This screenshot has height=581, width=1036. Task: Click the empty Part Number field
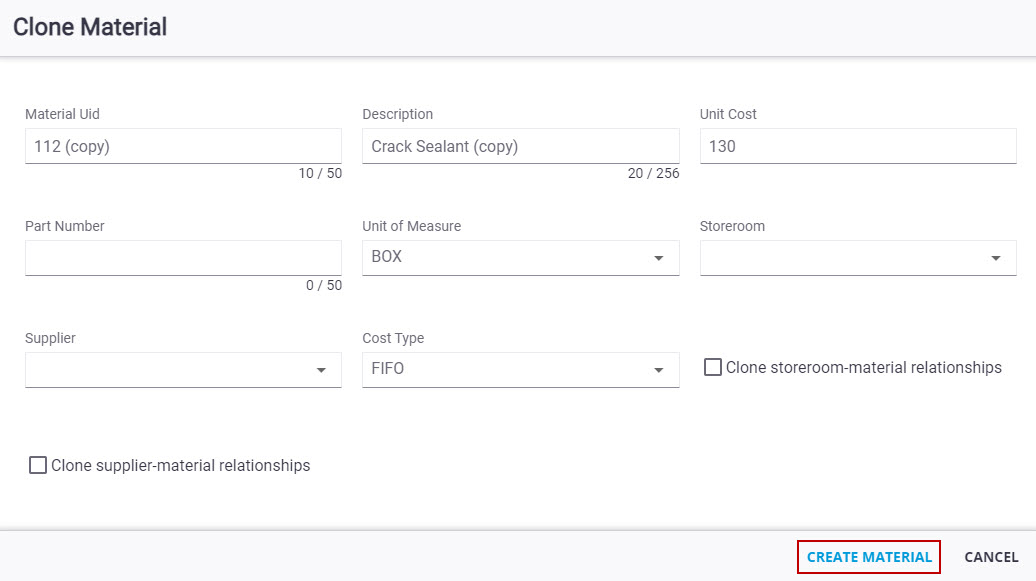point(183,257)
